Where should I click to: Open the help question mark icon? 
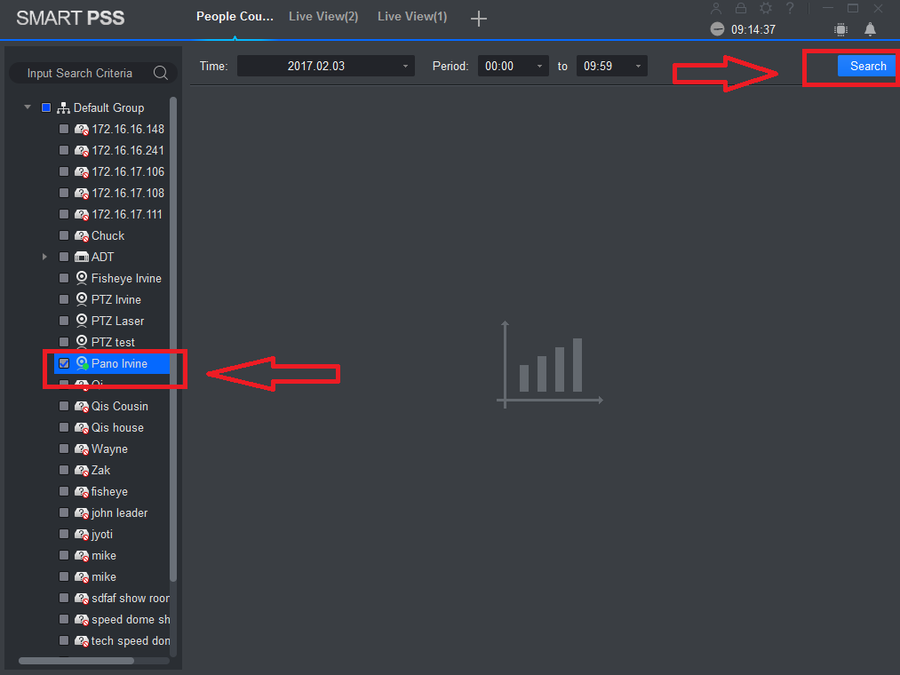(x=790, y=9)
